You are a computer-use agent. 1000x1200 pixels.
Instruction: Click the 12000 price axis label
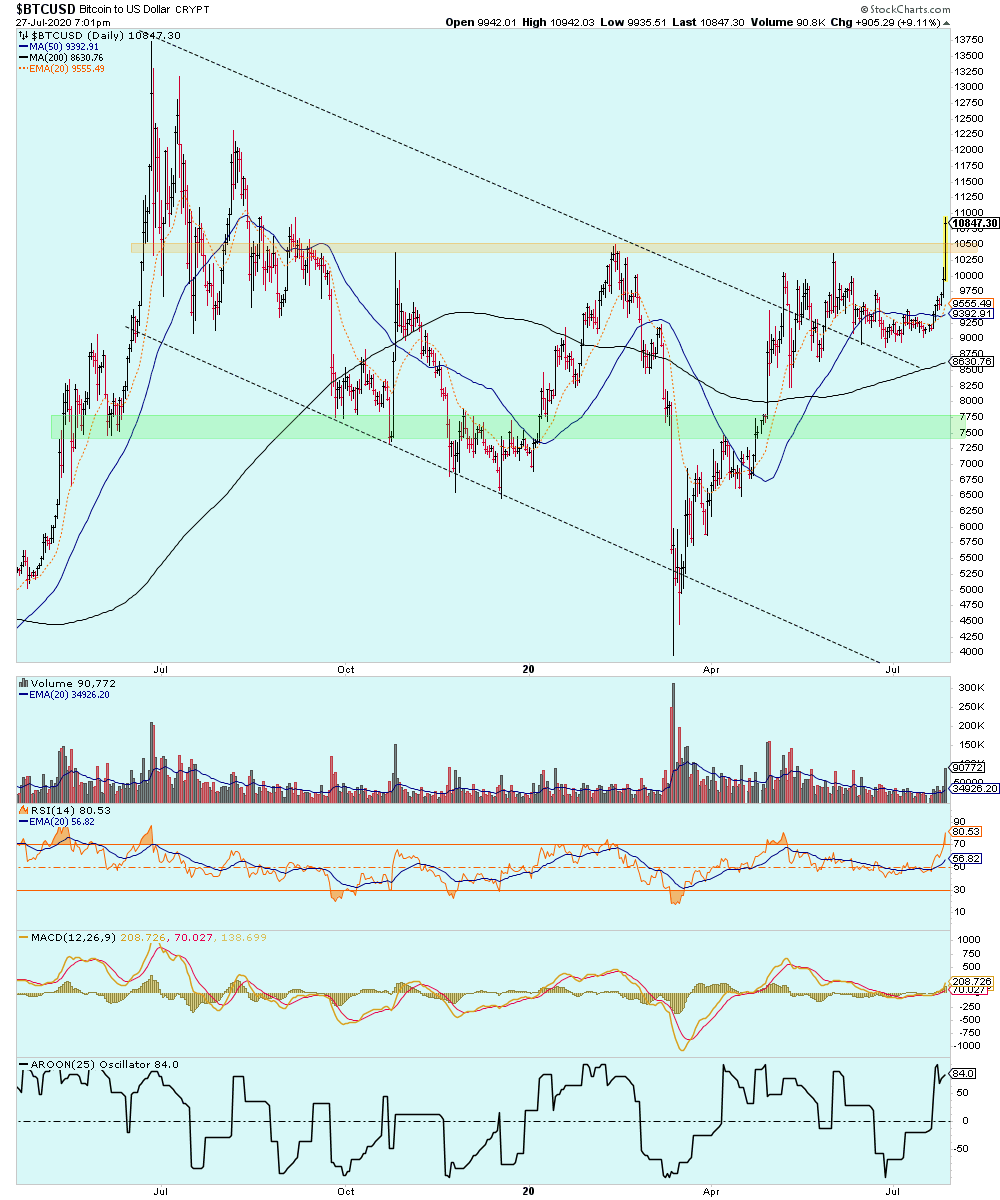(x=970, y=149)
